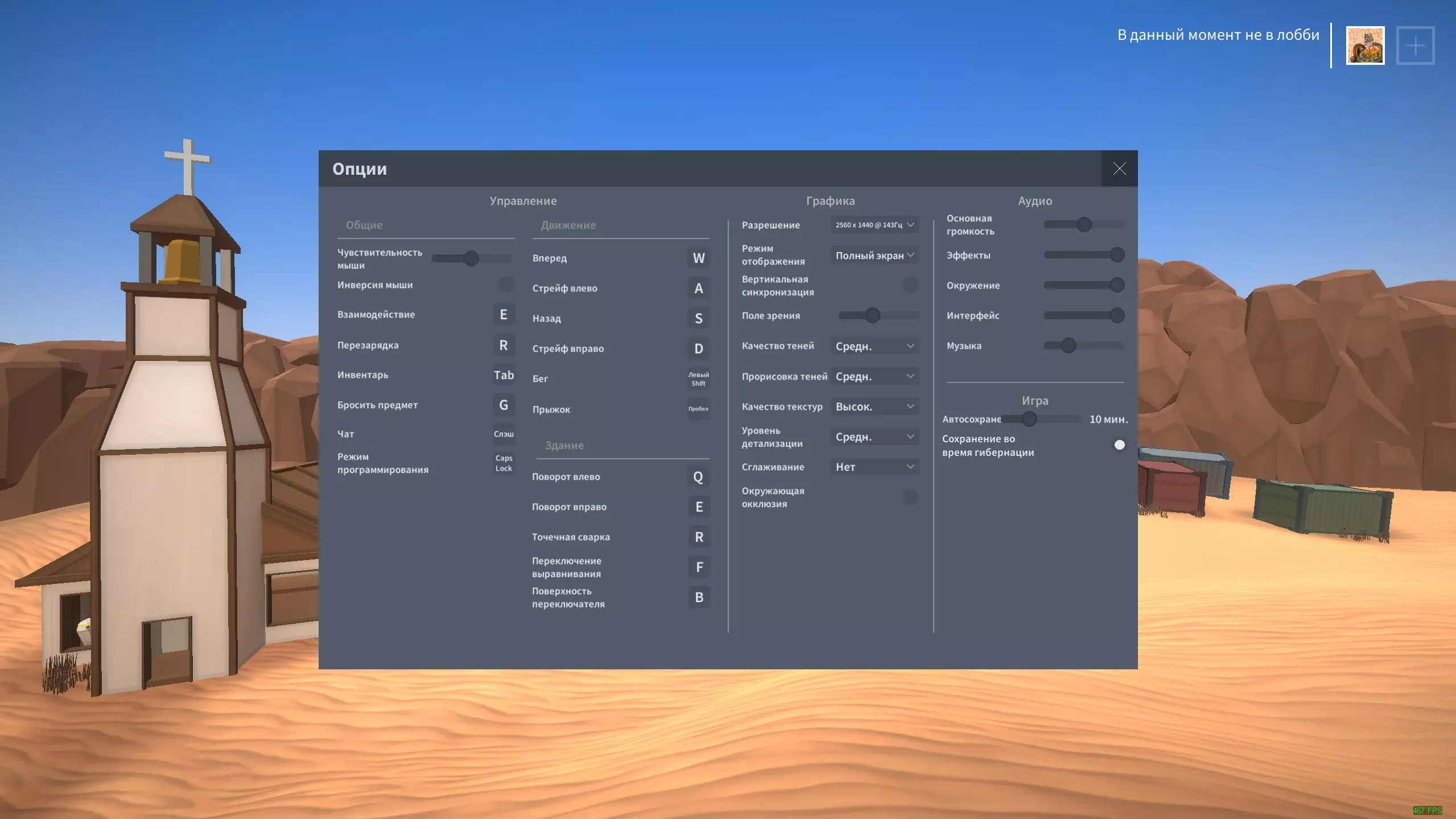Toggle Сохранение во время гибернации
Viewport: 1456px width, 819px height.
tap(1119, 445)
